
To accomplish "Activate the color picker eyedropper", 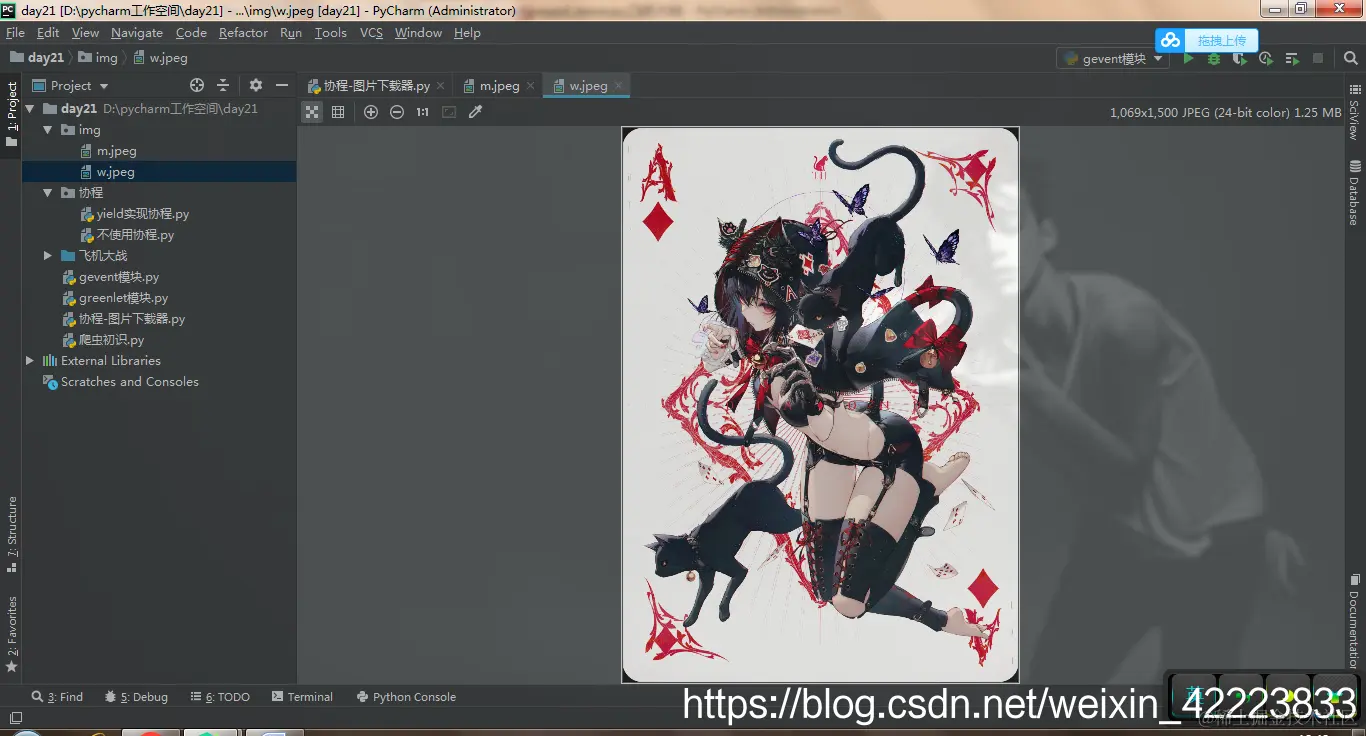I will click(476, 112).
